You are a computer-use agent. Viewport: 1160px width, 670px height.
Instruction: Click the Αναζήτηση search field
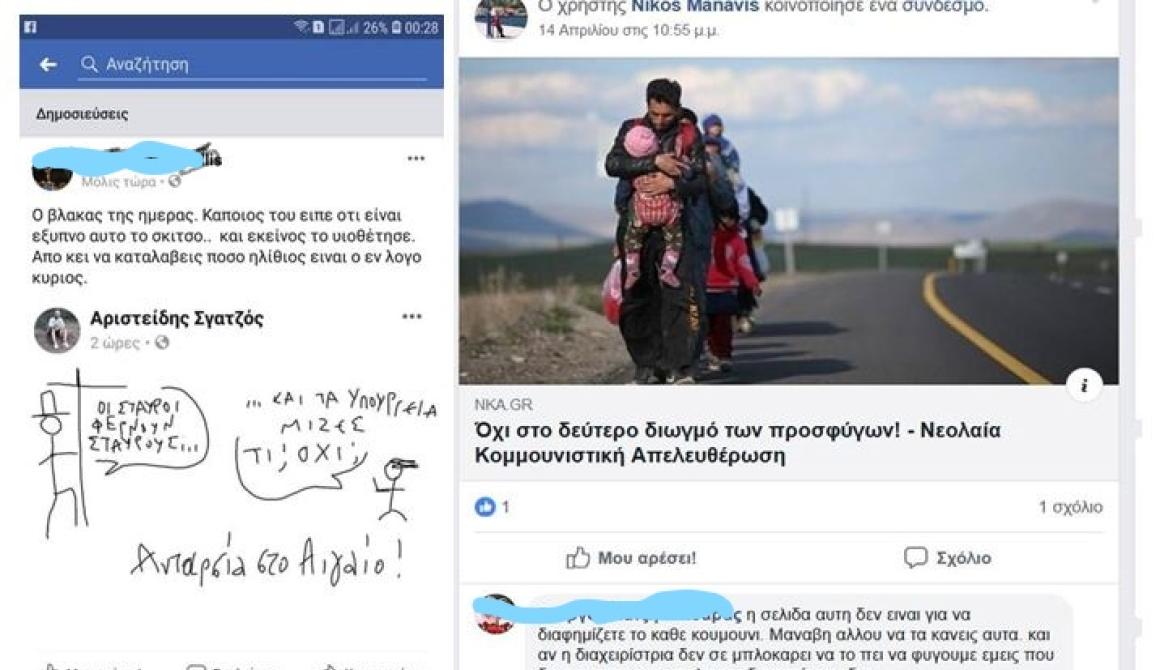[x=253, y=64]
